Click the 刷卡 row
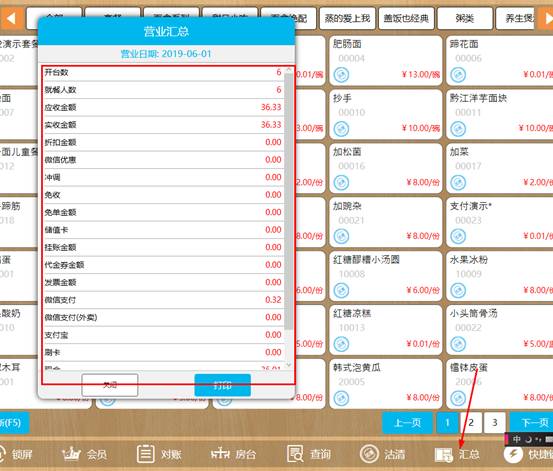The height and width of the screenshot is (471, 553). tap(164, 352)
